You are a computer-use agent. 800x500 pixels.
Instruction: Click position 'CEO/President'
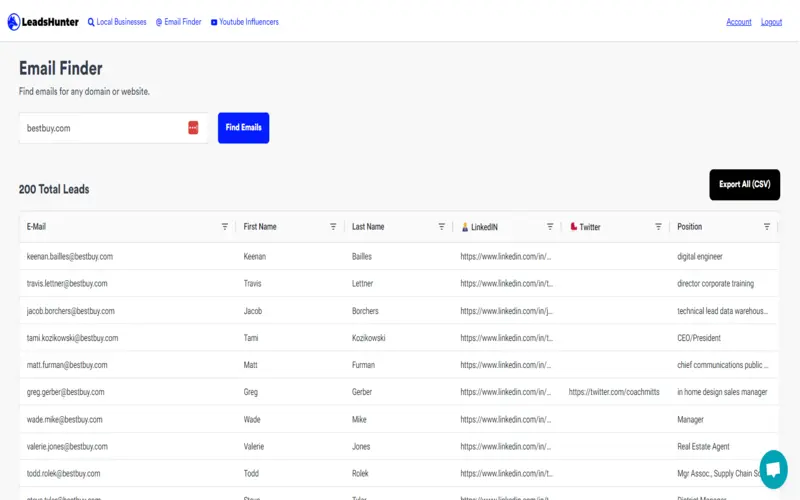(x=698, y=338)
